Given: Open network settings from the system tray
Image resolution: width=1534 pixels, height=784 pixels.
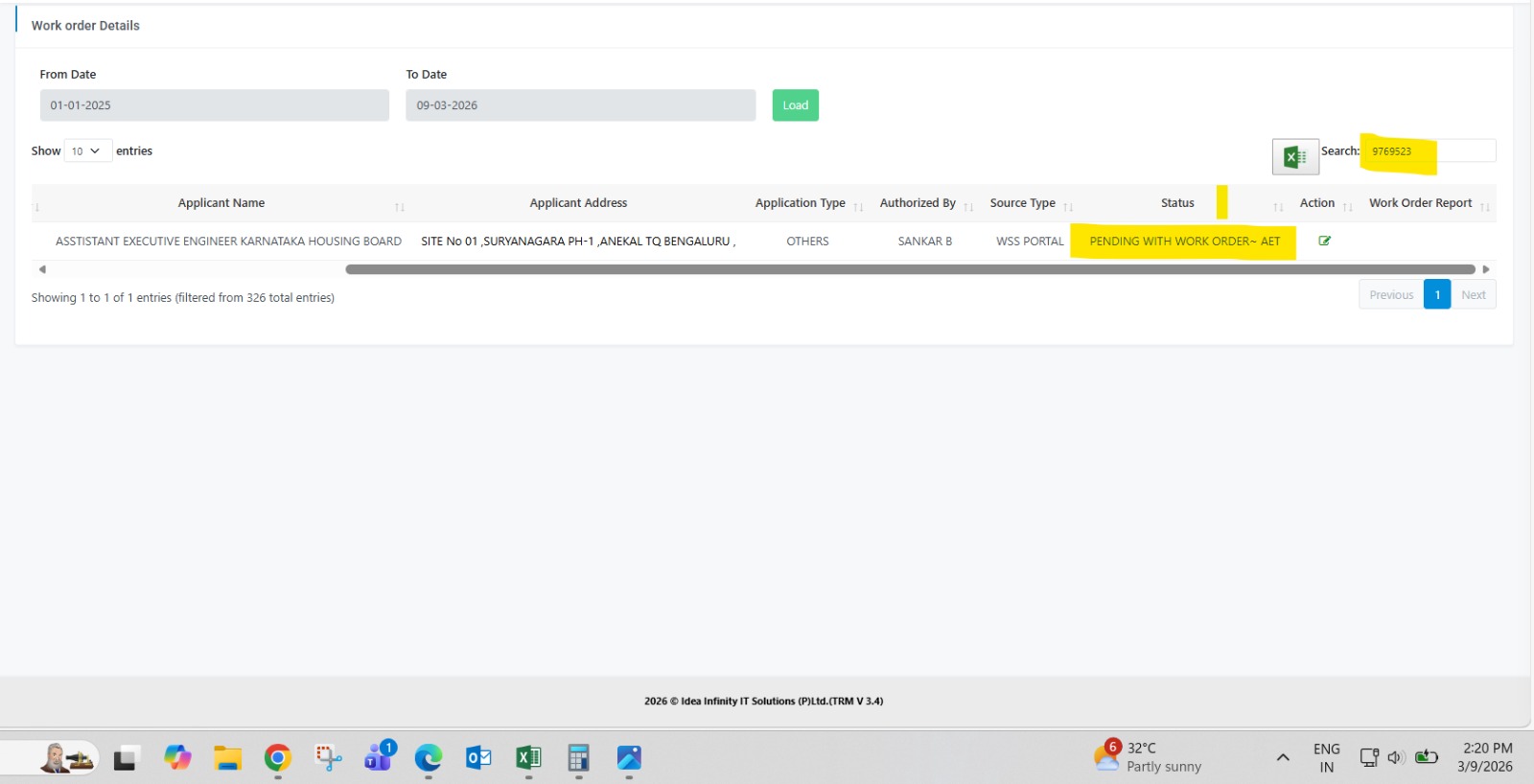Looking at the screenshot, I should tap(1369, 757).
